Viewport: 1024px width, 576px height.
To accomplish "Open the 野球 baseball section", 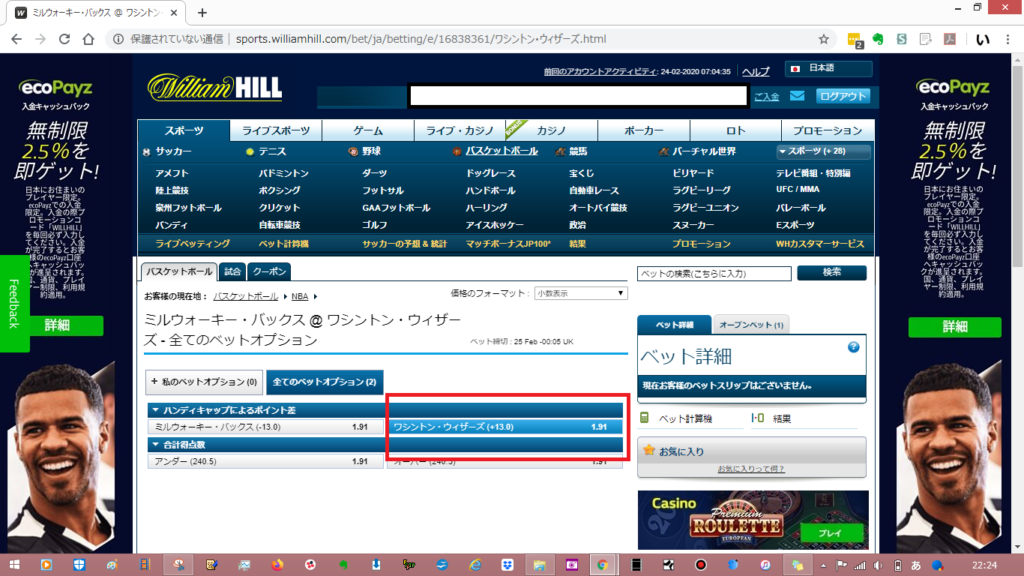I will [x=365, y=152].
